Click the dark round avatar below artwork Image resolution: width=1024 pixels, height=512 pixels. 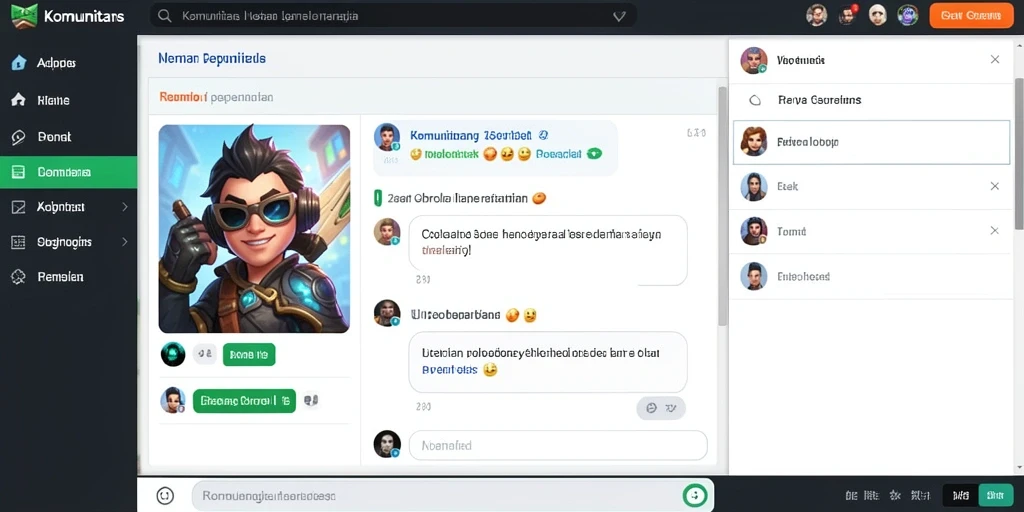click(173, 354)
